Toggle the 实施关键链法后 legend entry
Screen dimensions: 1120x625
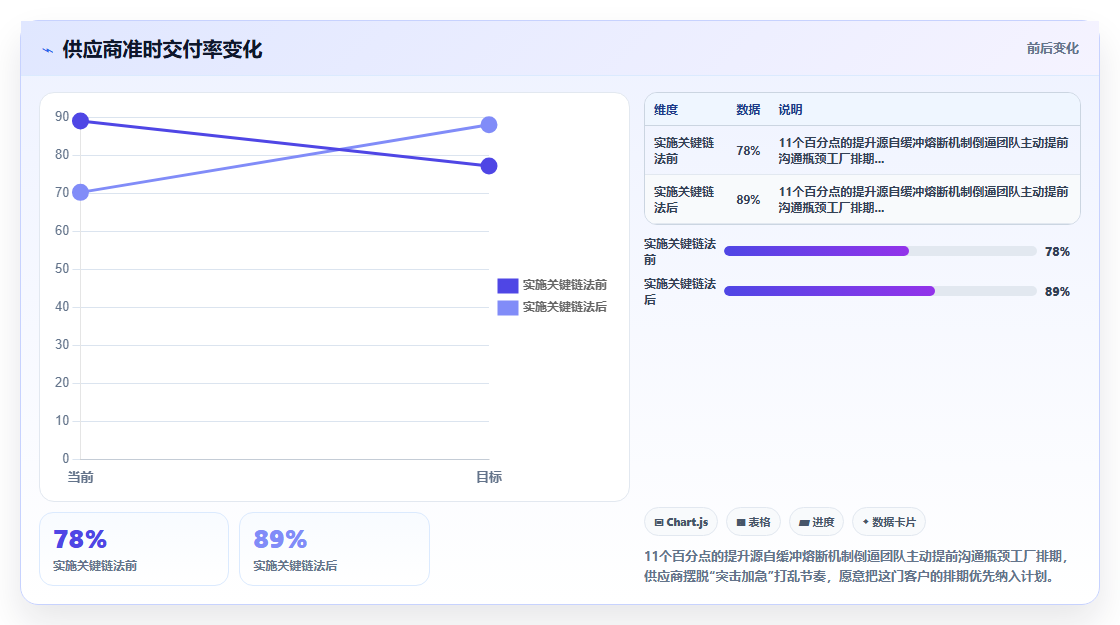[552, 307]
